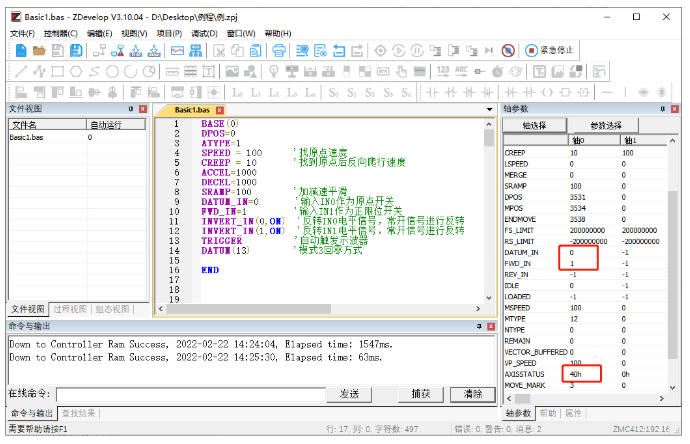Click the Run play icon in debug toolbar

(x=399, y=51)
